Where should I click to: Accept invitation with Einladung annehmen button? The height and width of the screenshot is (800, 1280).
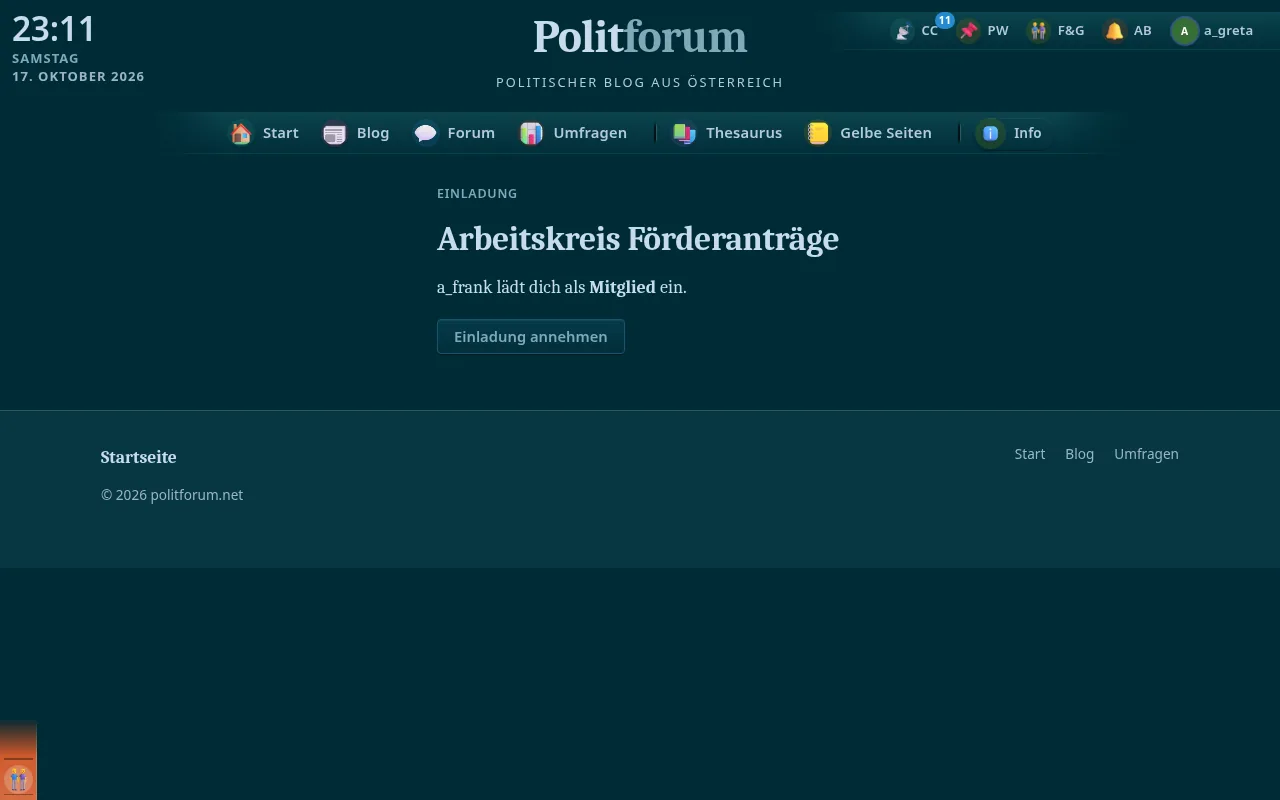pos(531,337)
